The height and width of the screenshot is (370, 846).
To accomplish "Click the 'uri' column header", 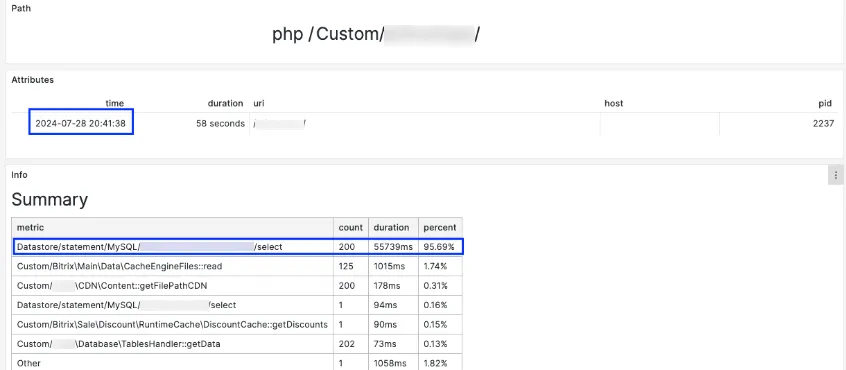I will (259, 103).
